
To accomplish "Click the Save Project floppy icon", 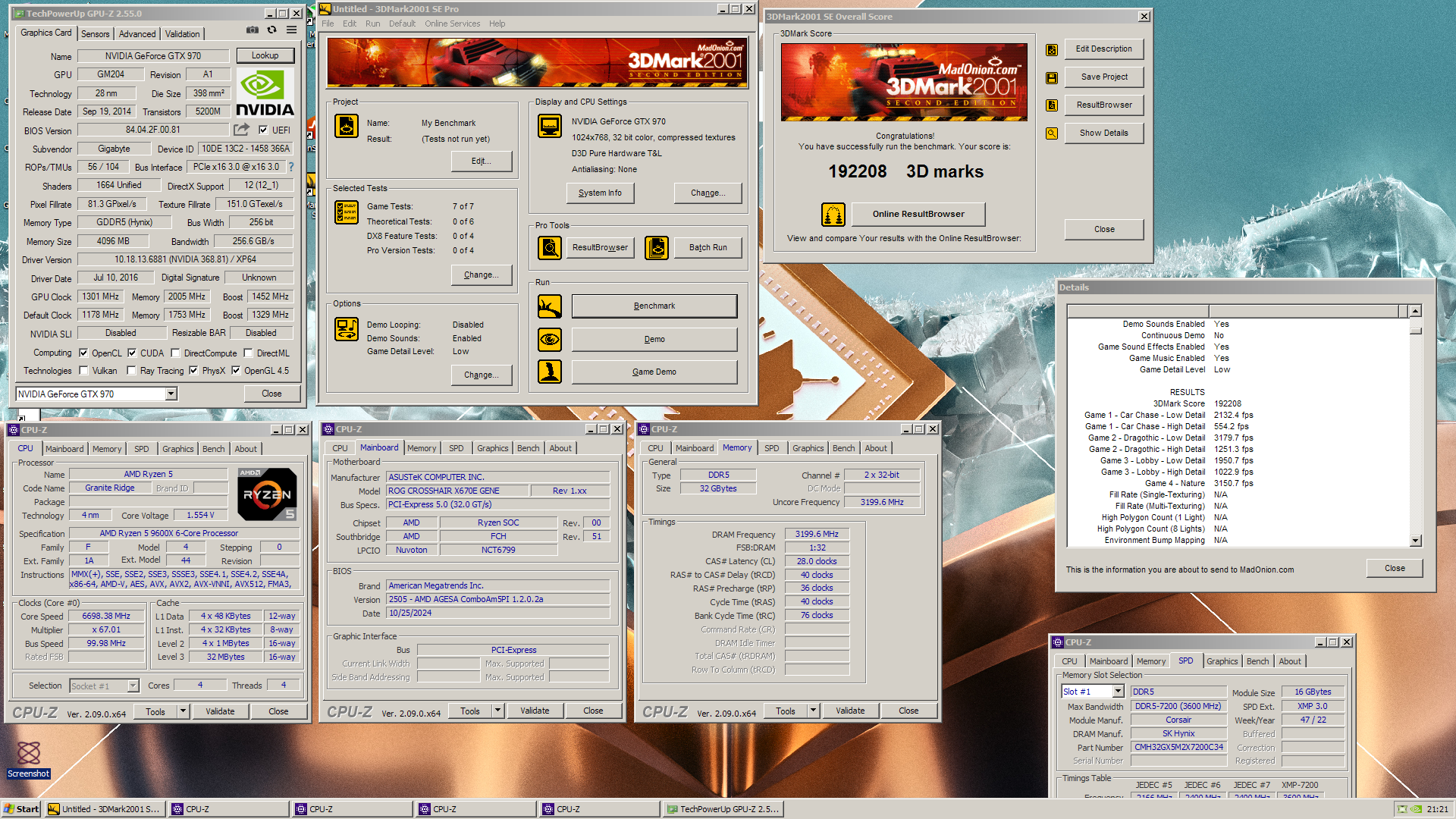I will (x=1052, y=77).
